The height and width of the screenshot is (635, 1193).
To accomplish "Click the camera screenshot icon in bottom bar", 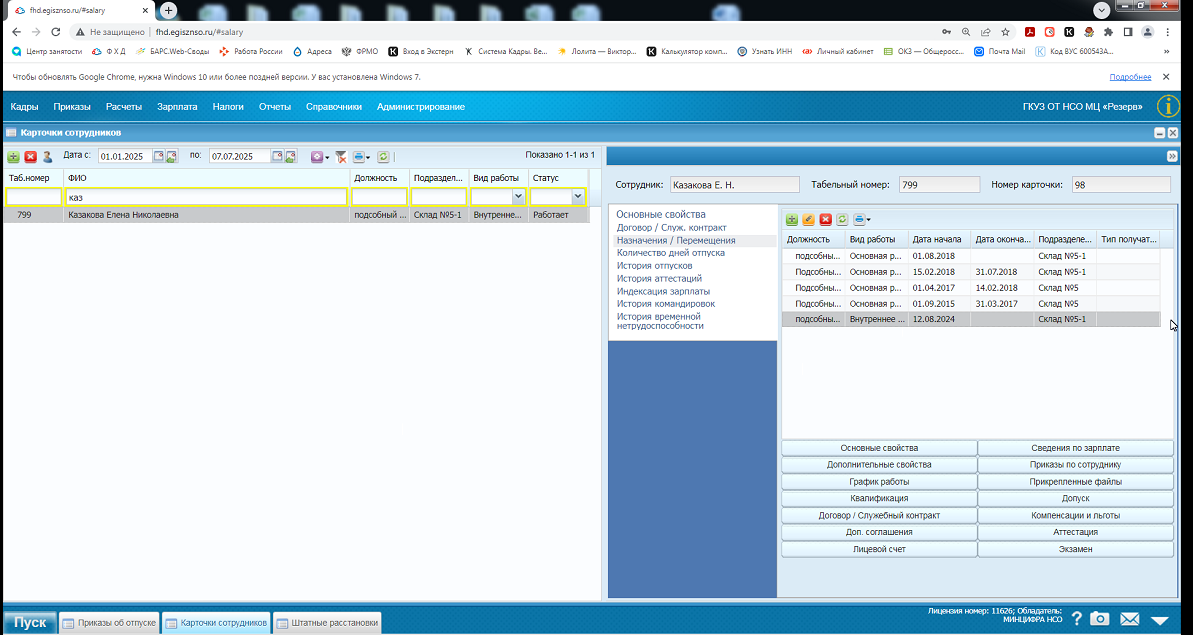I will click(x=1099, y=619).
